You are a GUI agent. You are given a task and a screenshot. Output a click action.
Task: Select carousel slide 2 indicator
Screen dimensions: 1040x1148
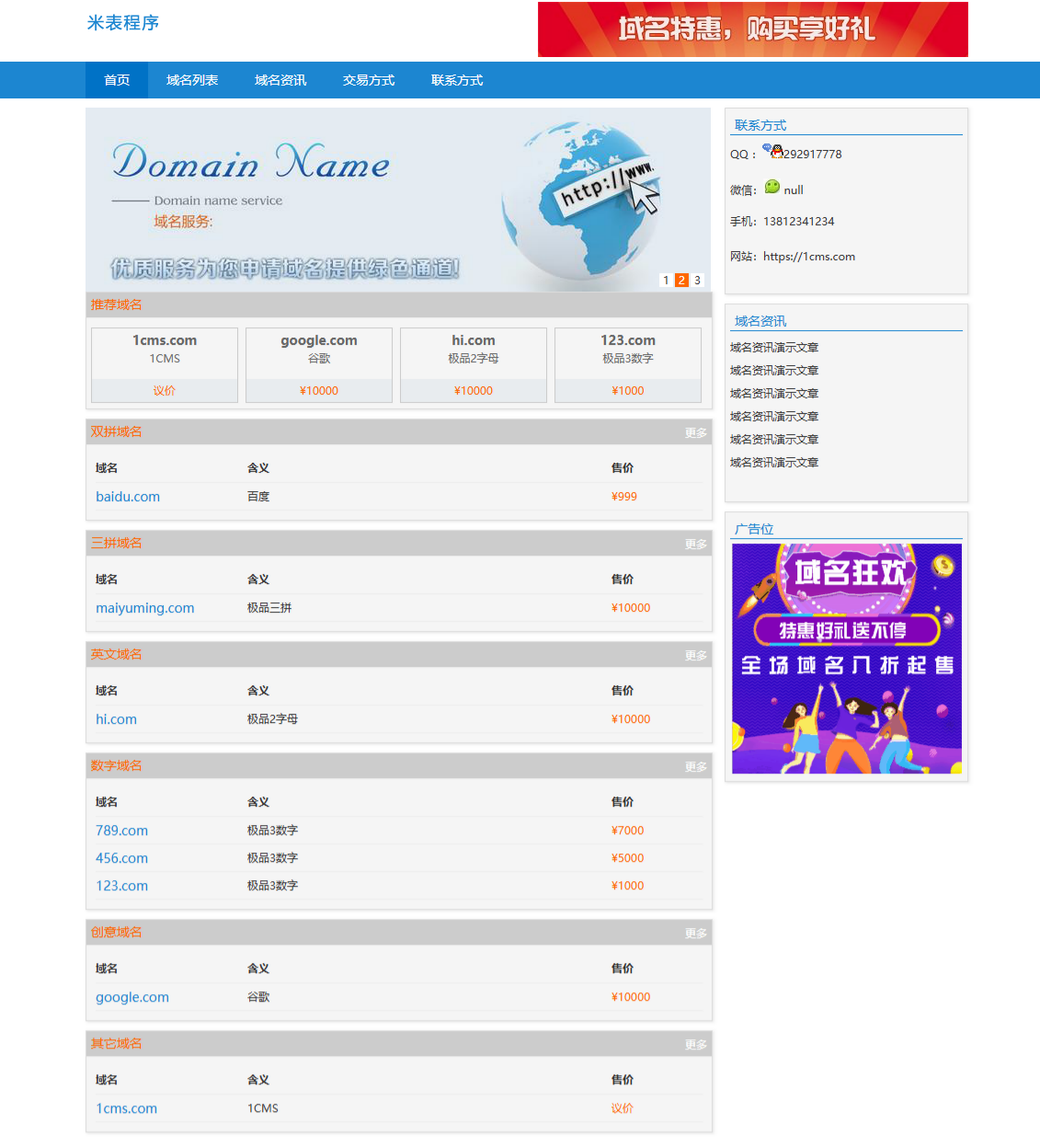tap(681, 280)
